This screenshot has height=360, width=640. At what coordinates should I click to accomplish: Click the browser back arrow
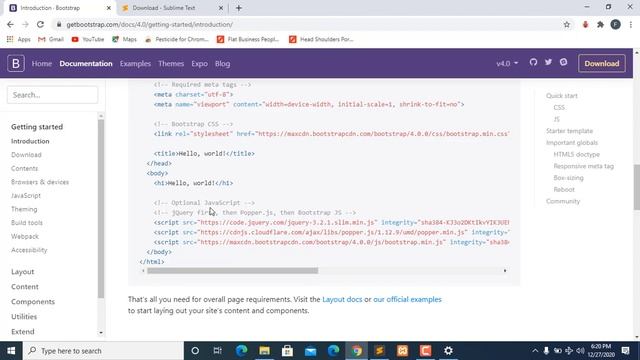[x=11, y=24]
